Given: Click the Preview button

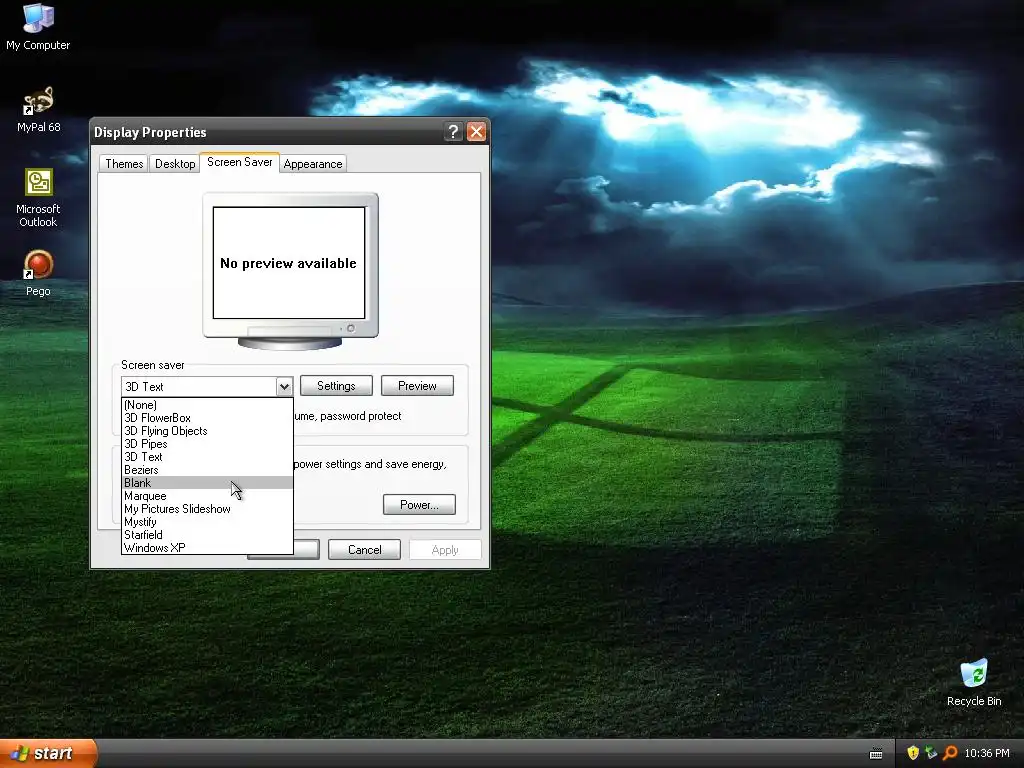Looking at the screenshot, I should 417,386.
